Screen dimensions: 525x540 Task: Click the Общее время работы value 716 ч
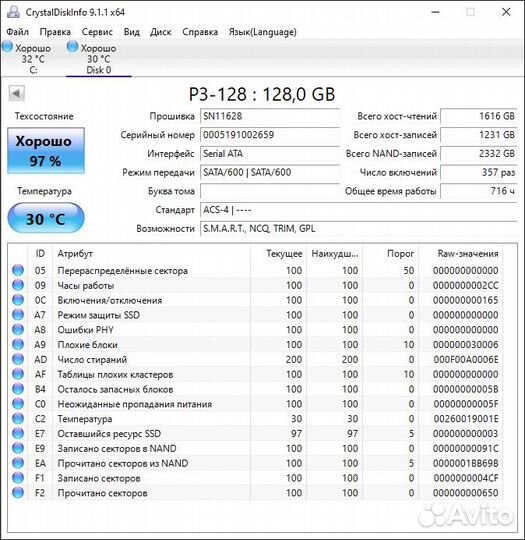[479, 191]
